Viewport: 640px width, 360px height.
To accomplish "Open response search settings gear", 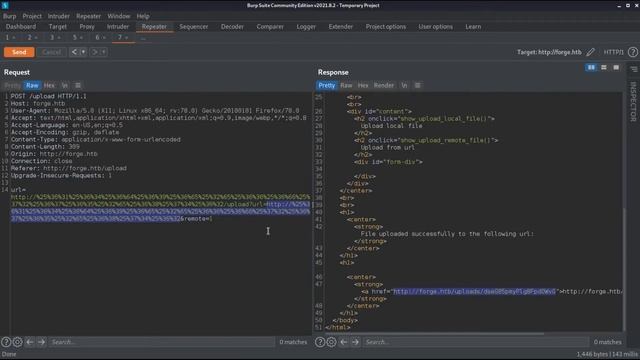I will coord(331,342).
